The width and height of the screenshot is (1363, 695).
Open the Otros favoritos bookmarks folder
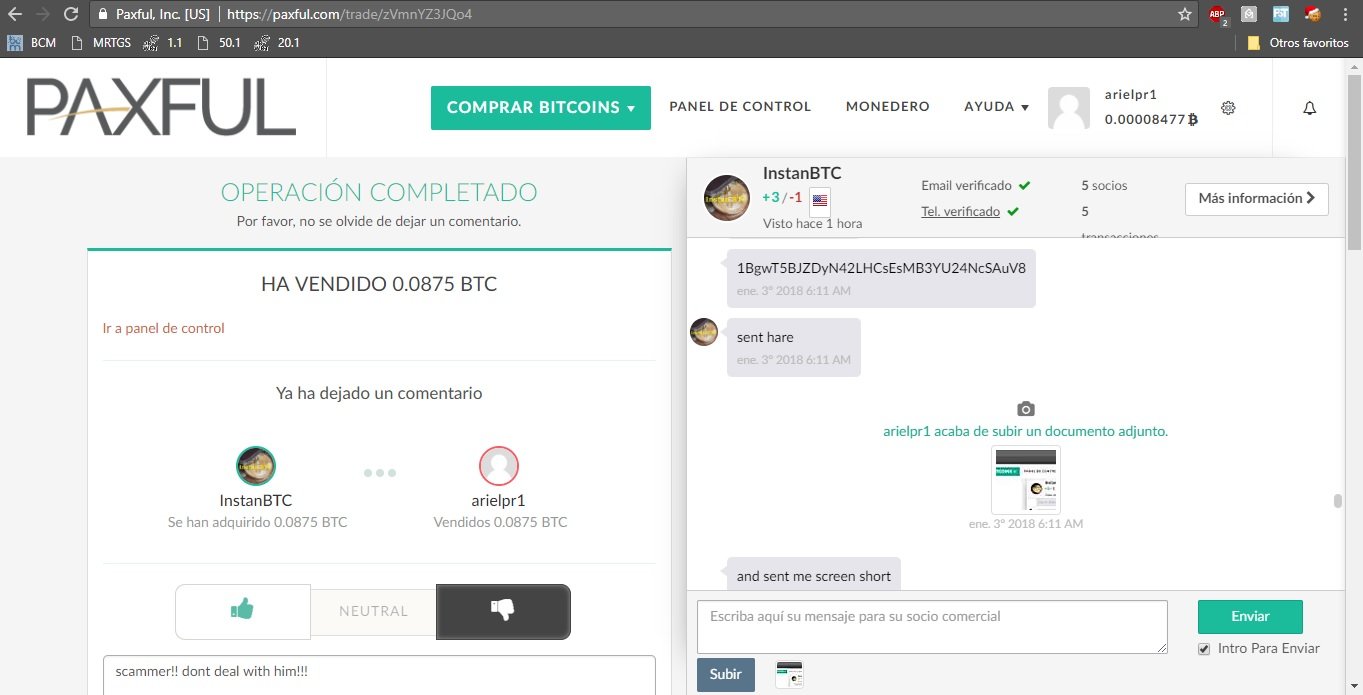pyautogui.click(x=1298, y=43)
